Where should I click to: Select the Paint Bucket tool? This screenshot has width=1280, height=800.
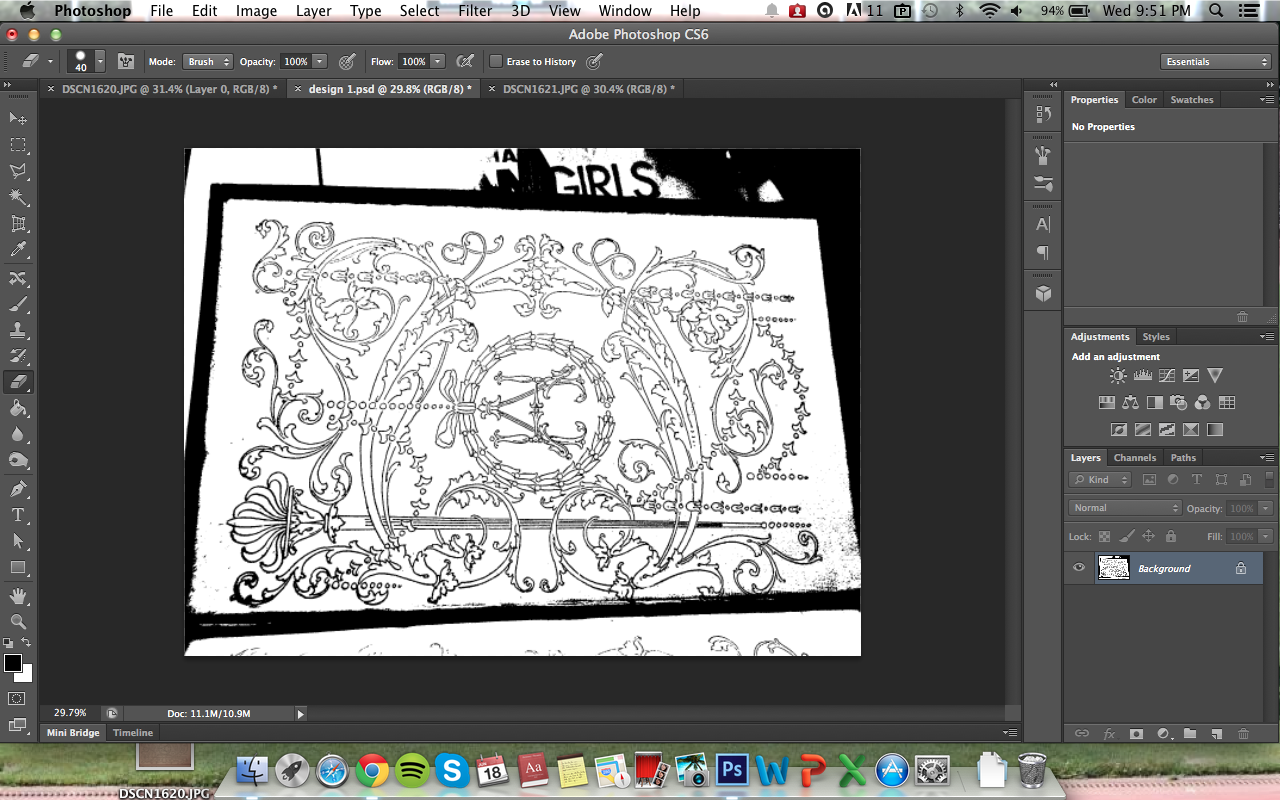(x=18, y=408)
